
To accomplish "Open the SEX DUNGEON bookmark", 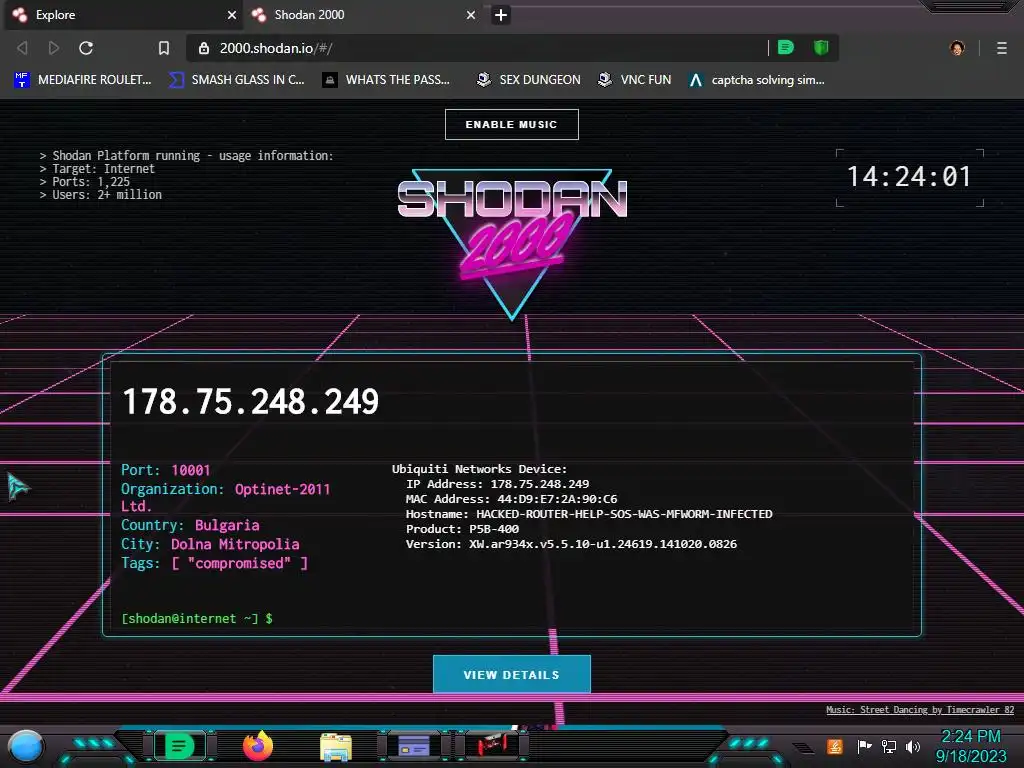I will click(x=529, y=80).
